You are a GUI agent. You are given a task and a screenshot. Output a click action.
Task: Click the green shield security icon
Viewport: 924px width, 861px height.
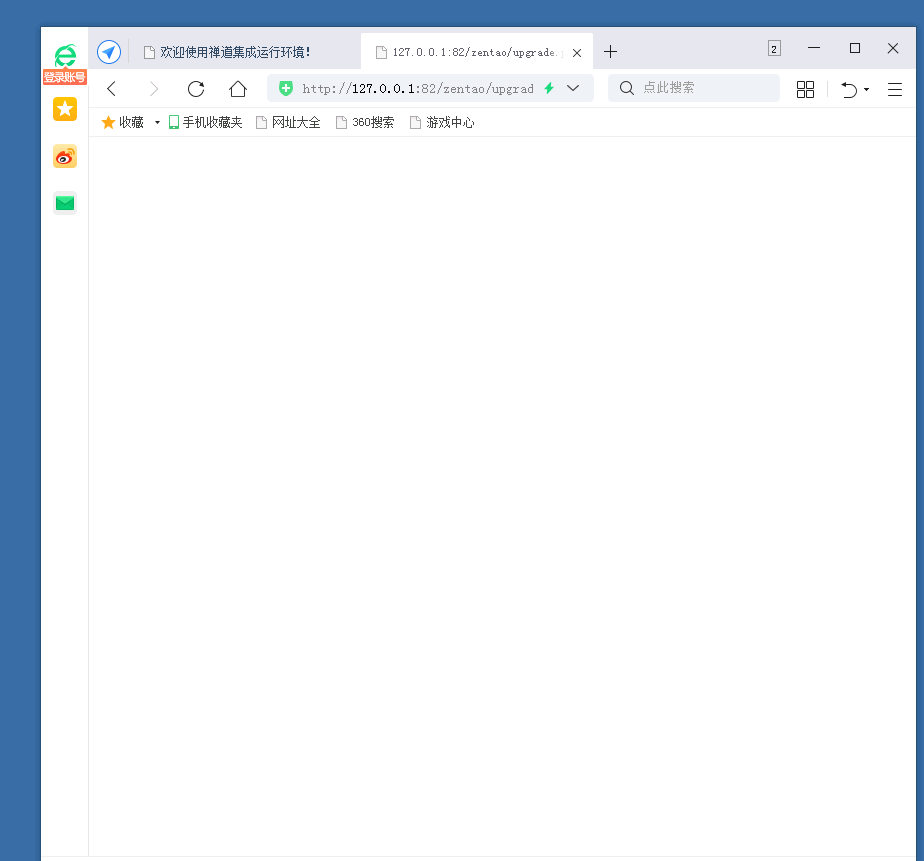(x=286, y=88)
